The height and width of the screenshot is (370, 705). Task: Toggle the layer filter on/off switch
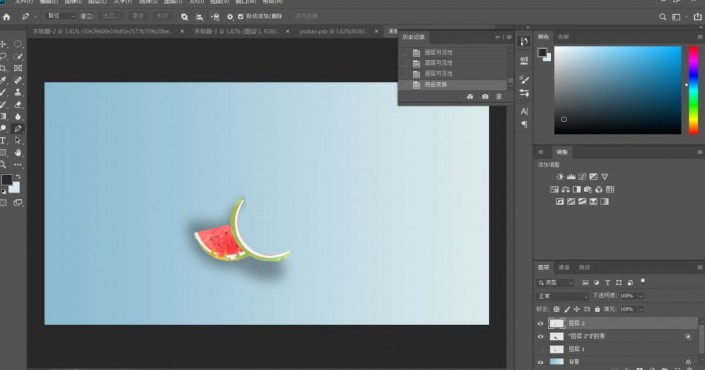643,281
